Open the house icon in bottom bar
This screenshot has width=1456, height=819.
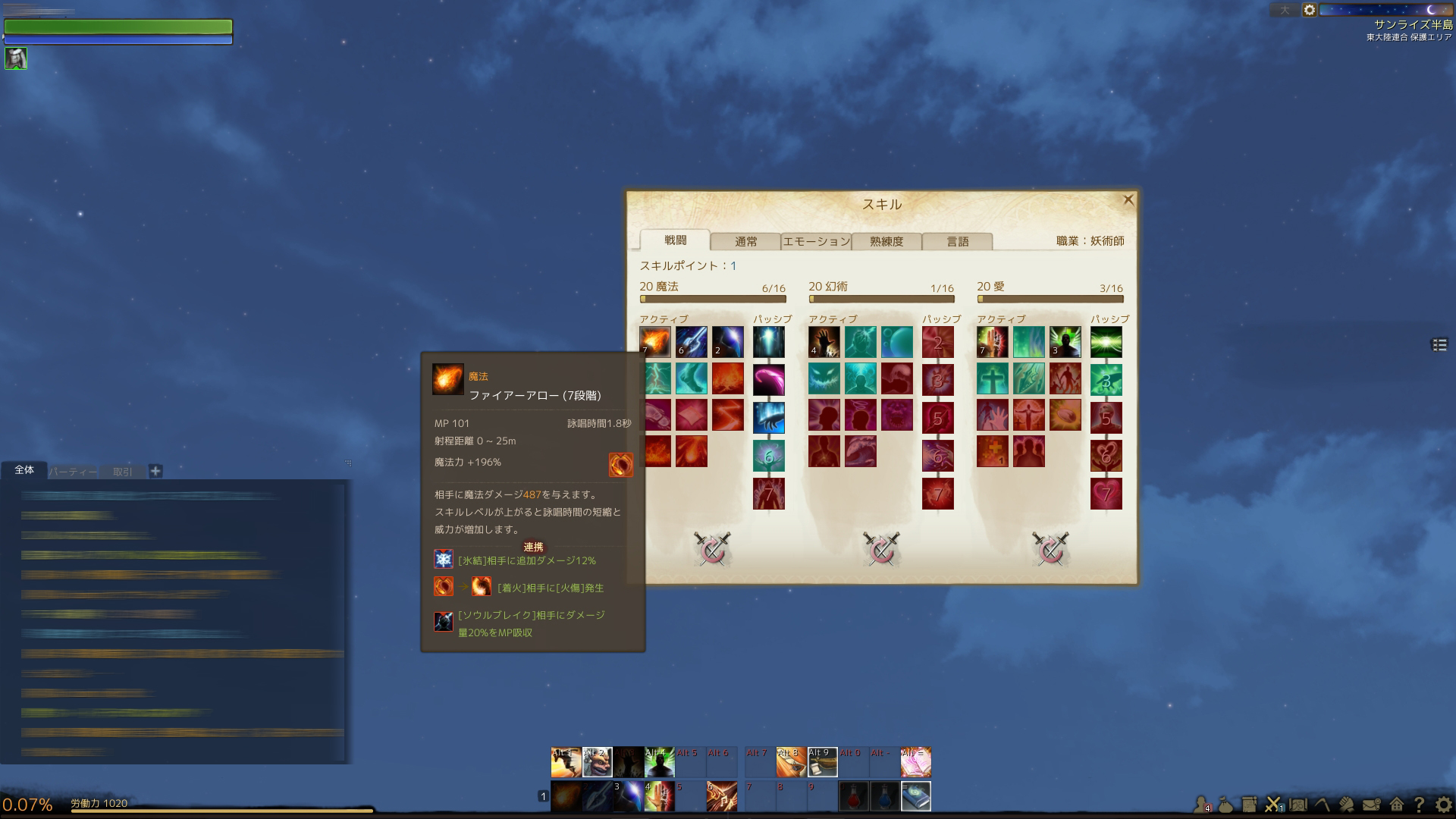(1396, 804)
